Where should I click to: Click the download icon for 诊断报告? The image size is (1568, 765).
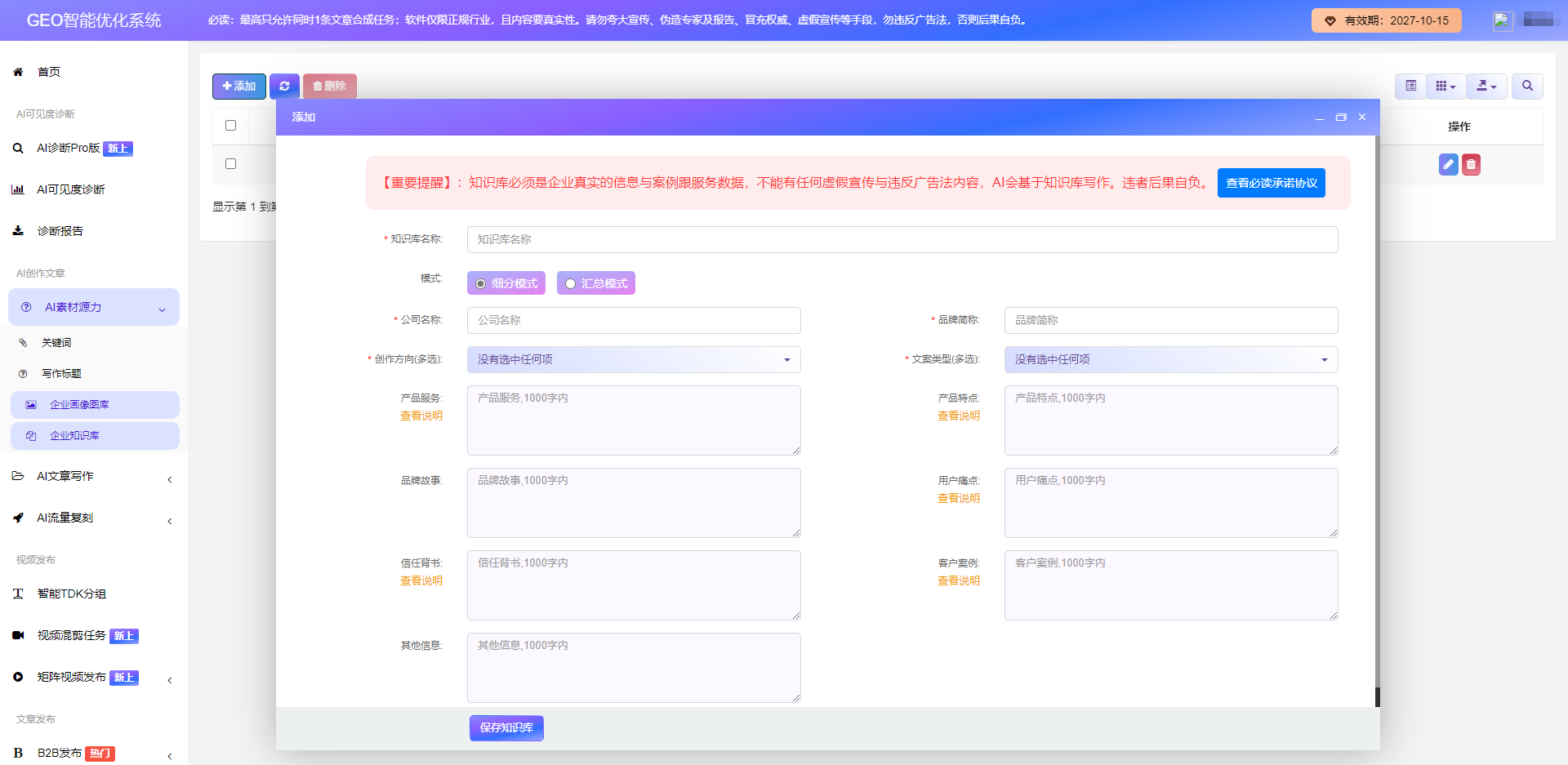18,231
